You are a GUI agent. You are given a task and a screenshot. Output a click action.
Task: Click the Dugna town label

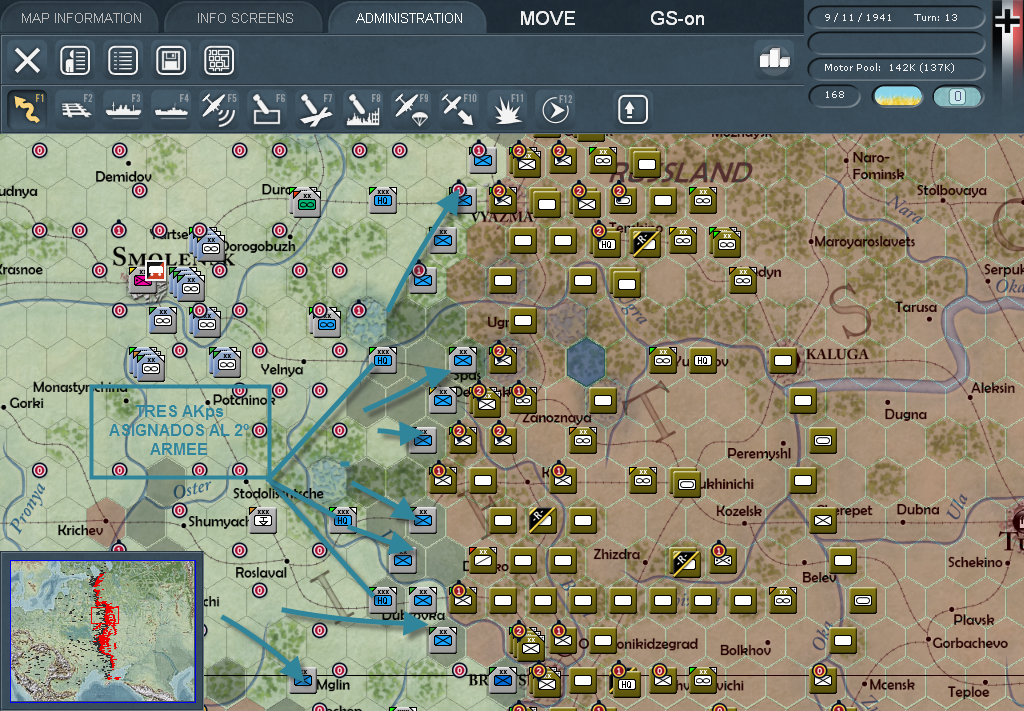pos(905,415)
